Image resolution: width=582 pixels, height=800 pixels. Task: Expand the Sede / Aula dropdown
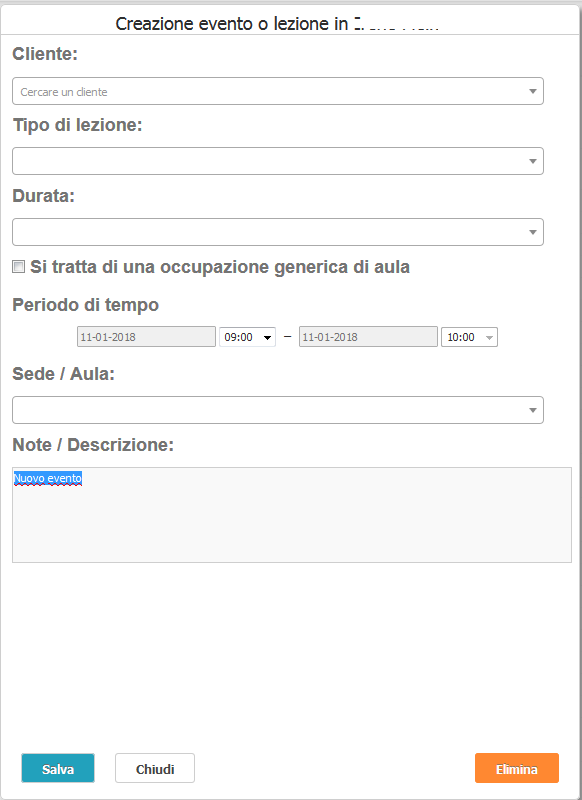coord(277,410)
